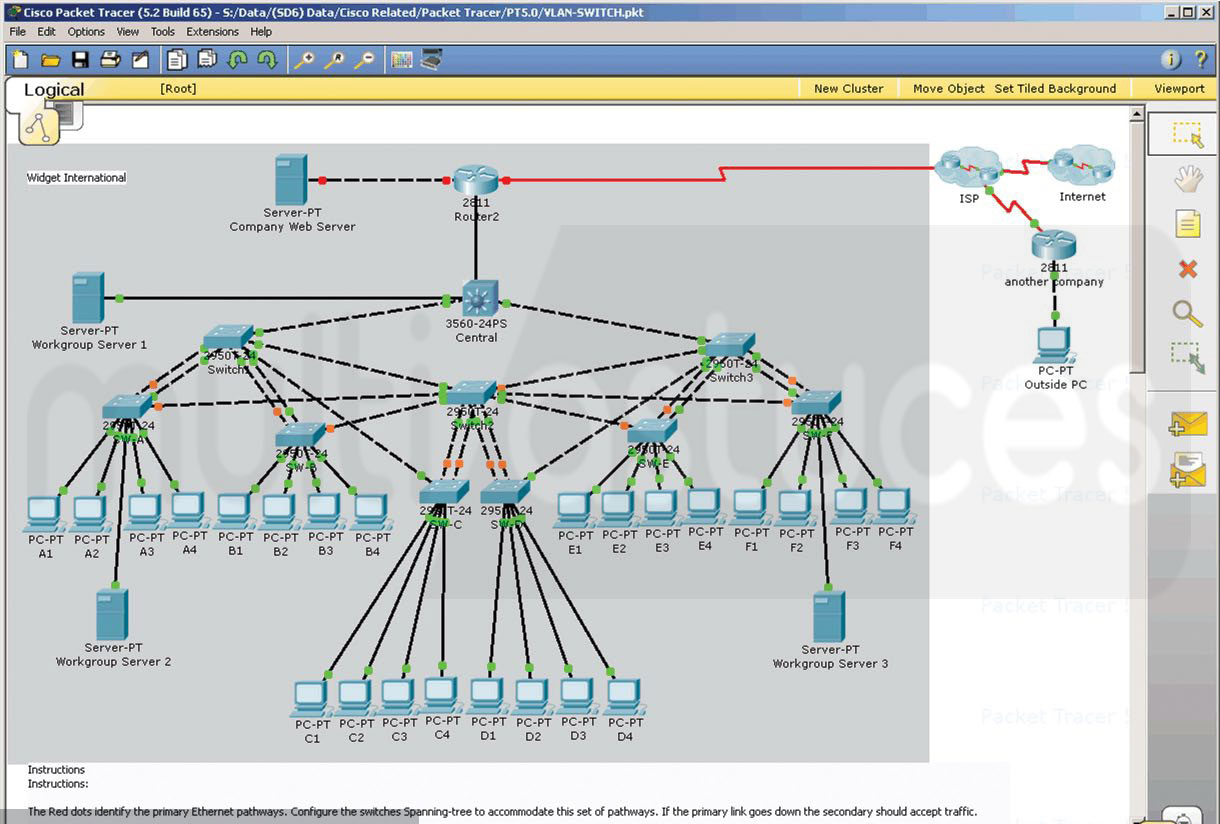1220x824 pixels.
Task: Click the Viewport button
Action: point(1179,89)
